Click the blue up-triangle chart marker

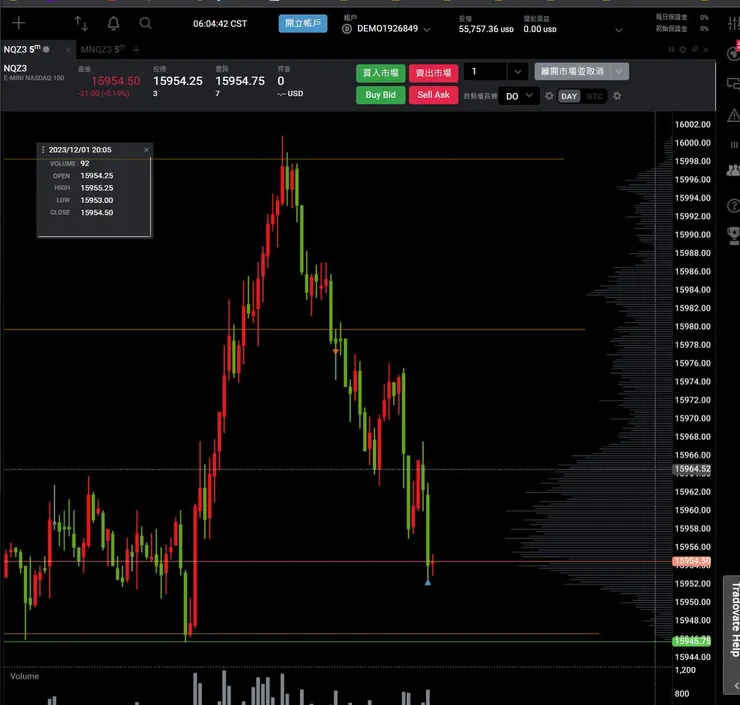(x=428, y=583)
